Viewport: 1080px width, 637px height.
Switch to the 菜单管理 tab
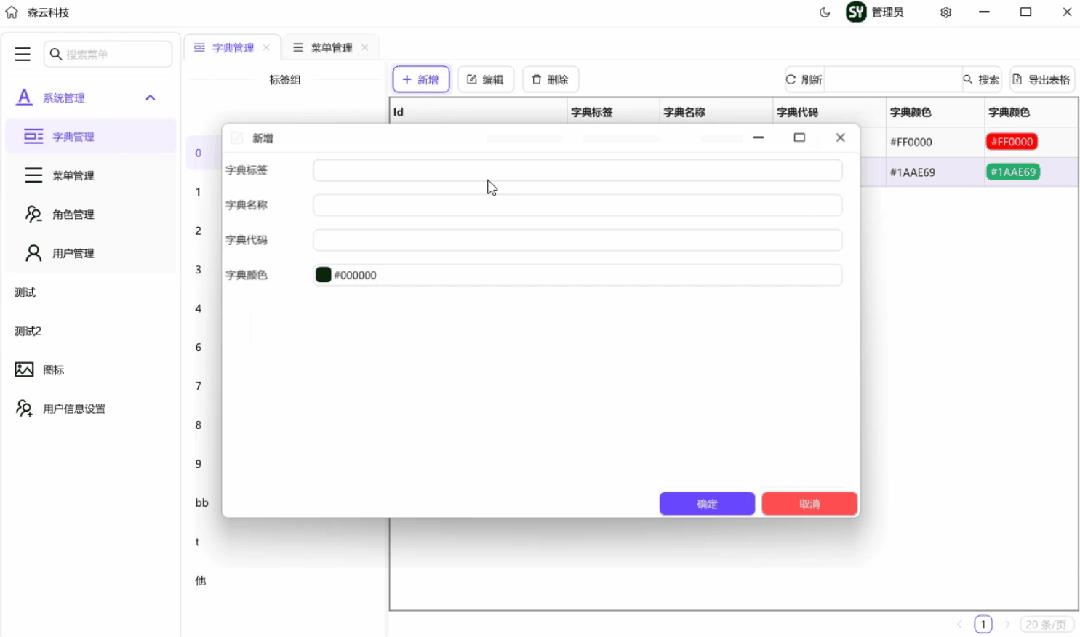(x=330, y=46)
